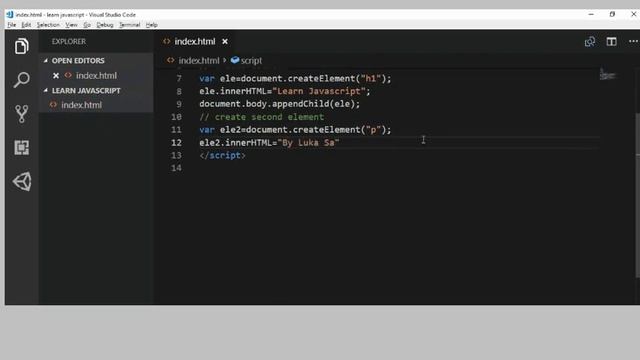Close index.html in Open Editors list
Screen dimensions: 640x360
coord(56,76)
